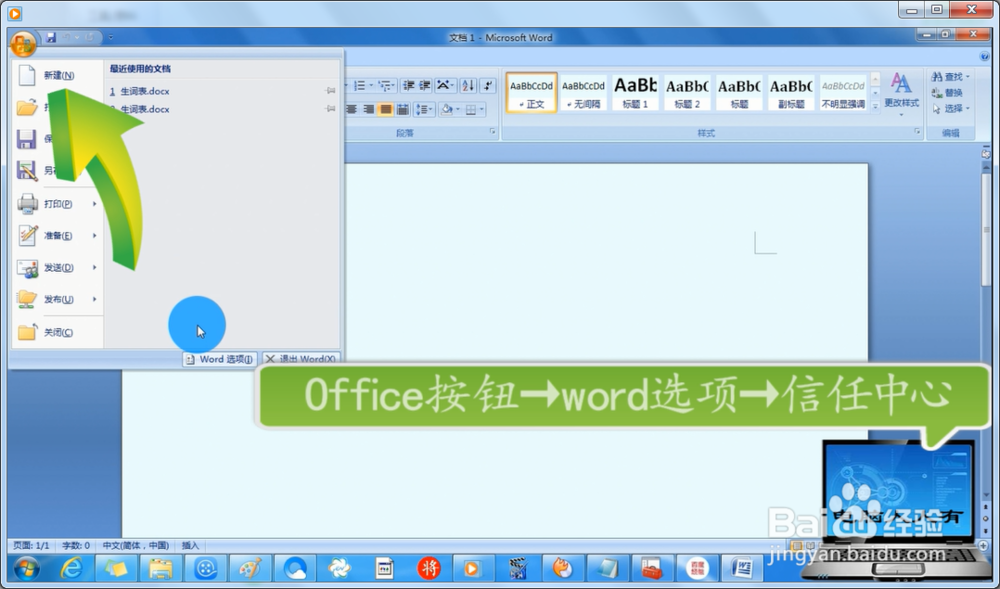Click the align right icon

[x=369, y=110]
